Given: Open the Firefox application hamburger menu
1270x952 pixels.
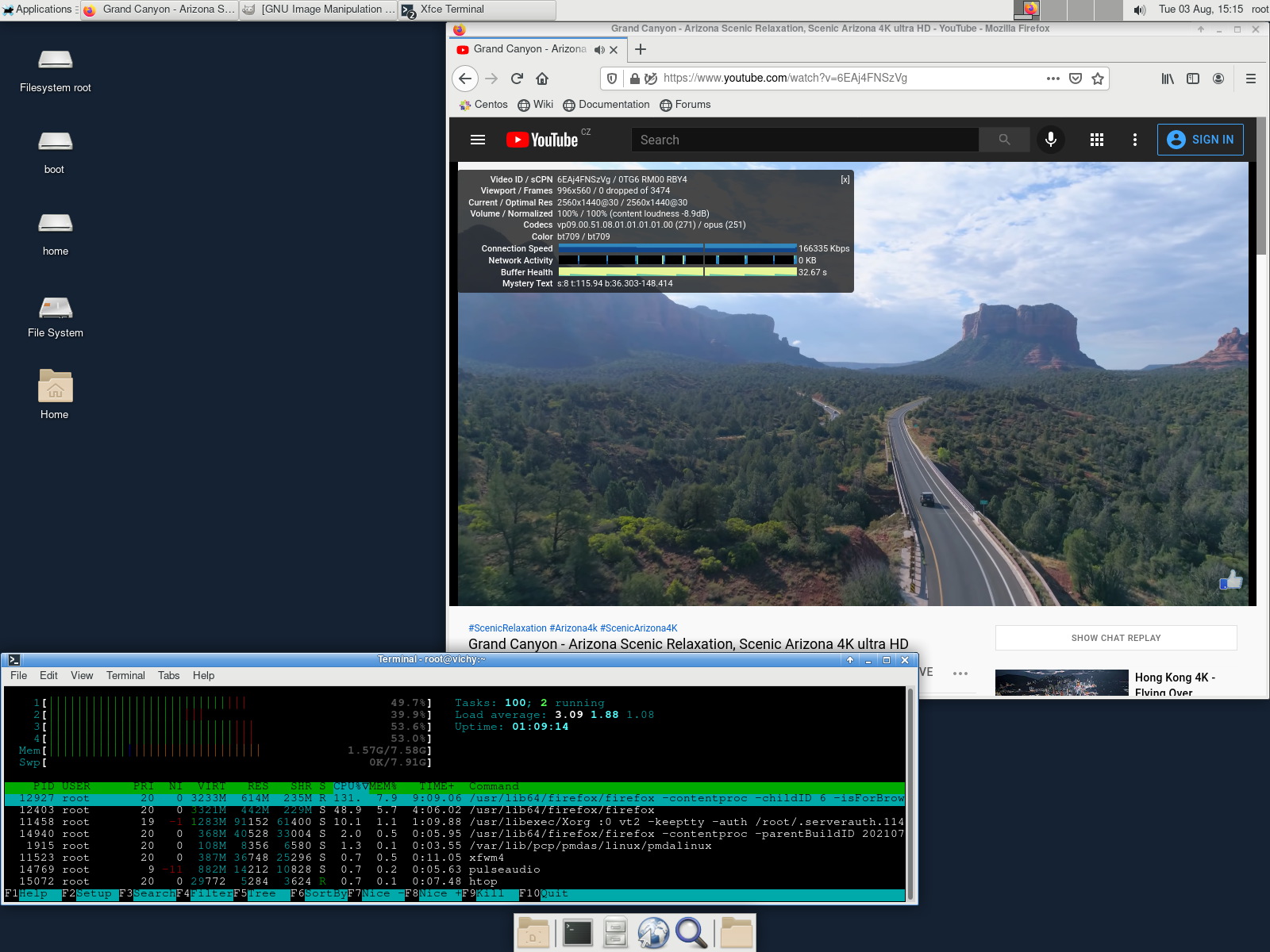Looking at the screenshot, I should 1251,79.
